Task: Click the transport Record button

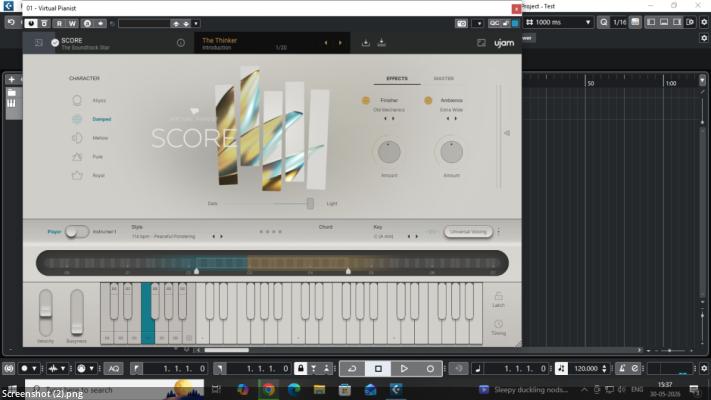Action: [x=430, y=369]
